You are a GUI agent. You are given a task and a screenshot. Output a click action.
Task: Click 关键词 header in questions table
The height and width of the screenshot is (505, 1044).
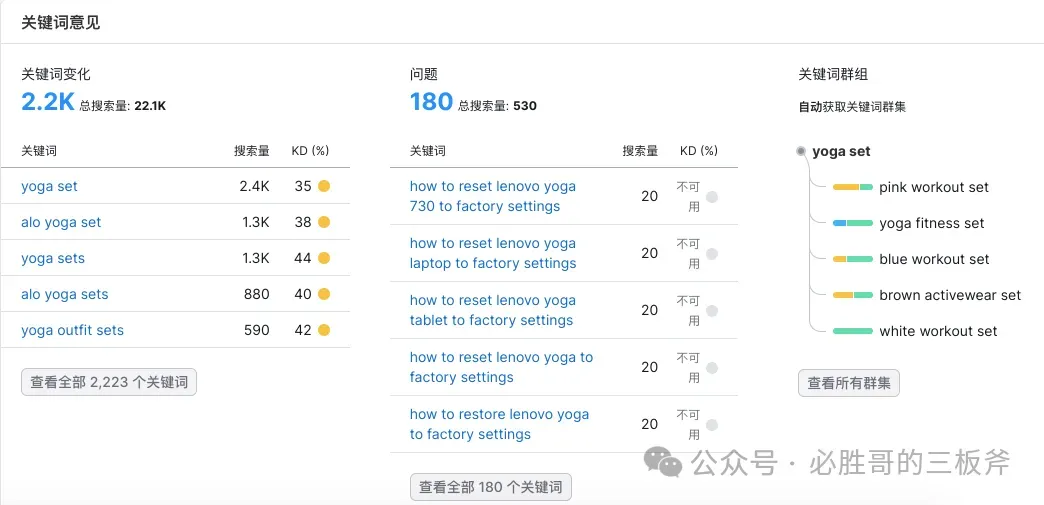pyautogui.click(x=428, y=151)
